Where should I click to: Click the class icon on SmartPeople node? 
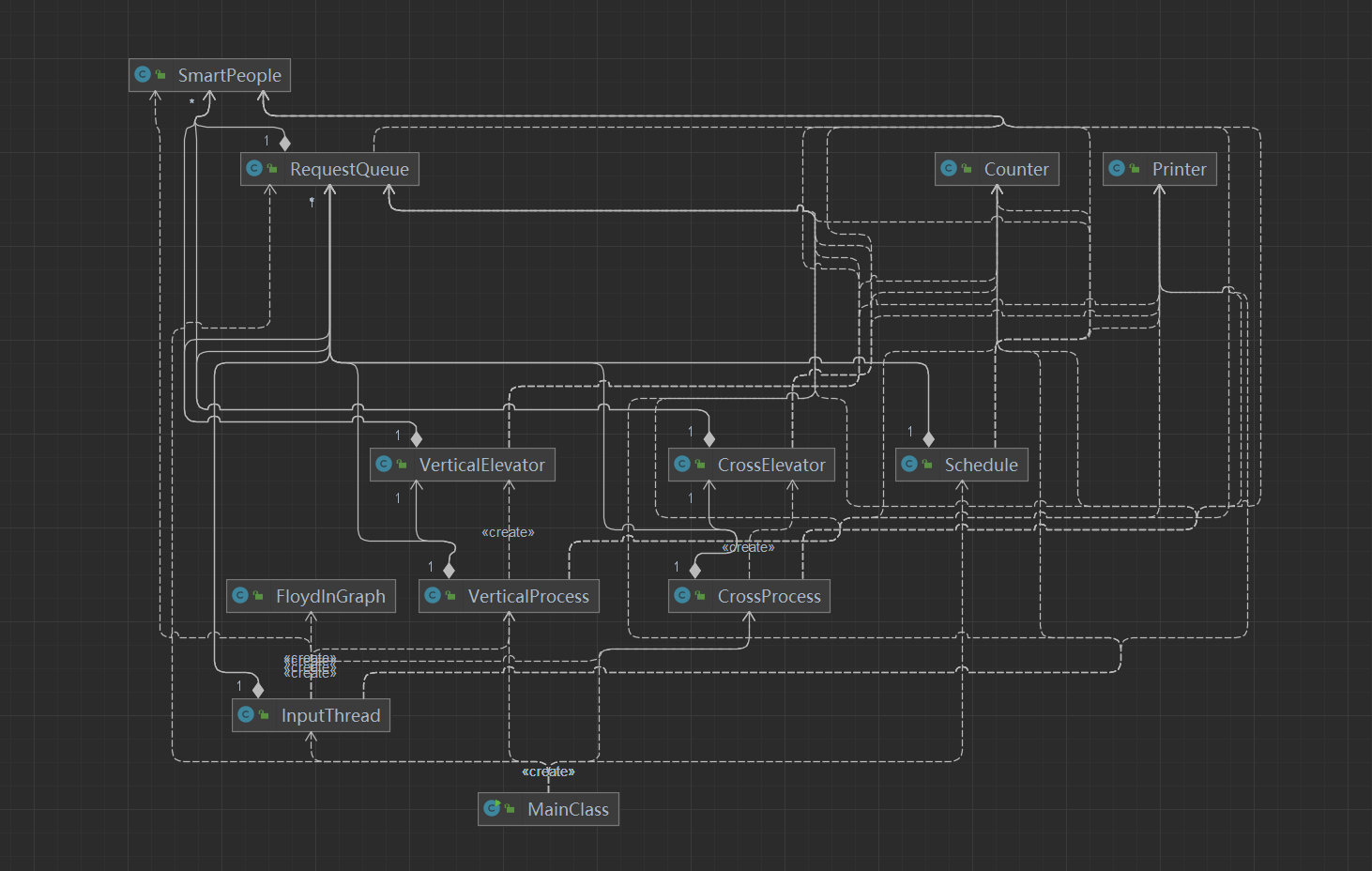click(143, 74)
